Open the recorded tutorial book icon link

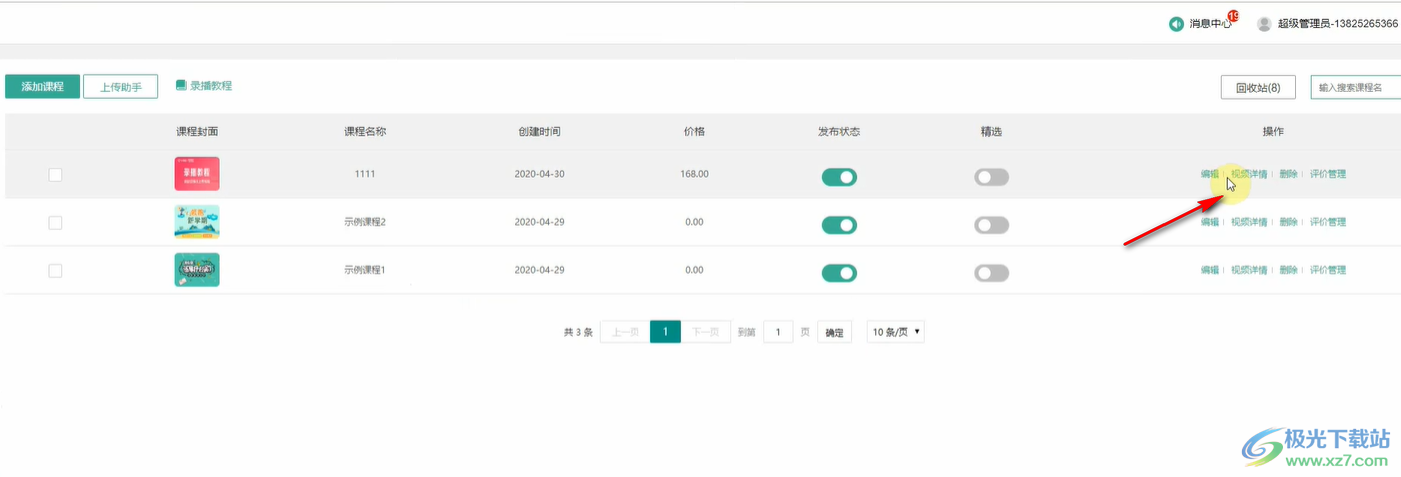point(181,86)
